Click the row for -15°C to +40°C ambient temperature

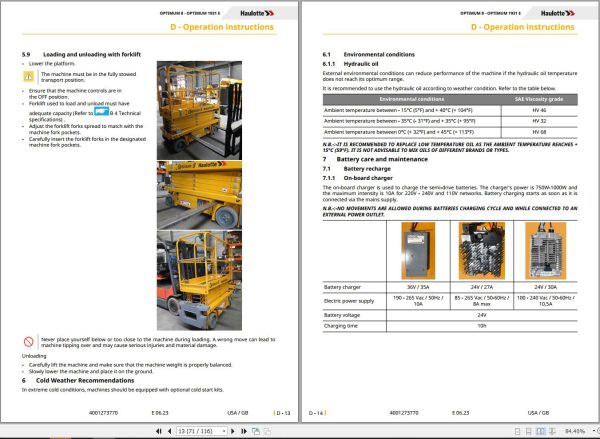pyautogui.click(x=450, y=110)
